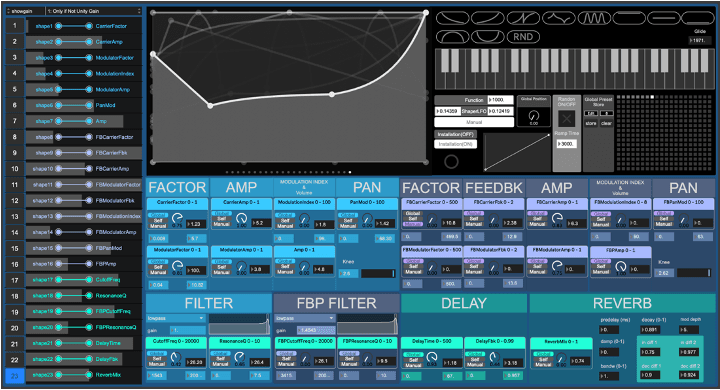Open the showgain dropdown

pyautogui.click(x=25, y=11)
